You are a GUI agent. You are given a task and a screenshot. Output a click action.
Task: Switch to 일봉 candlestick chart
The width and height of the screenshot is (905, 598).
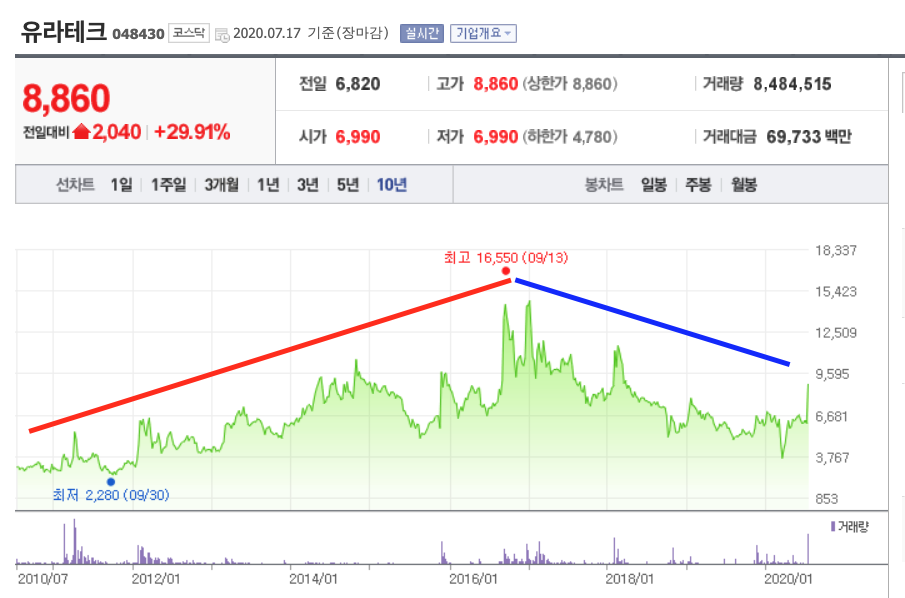point(654,185)
